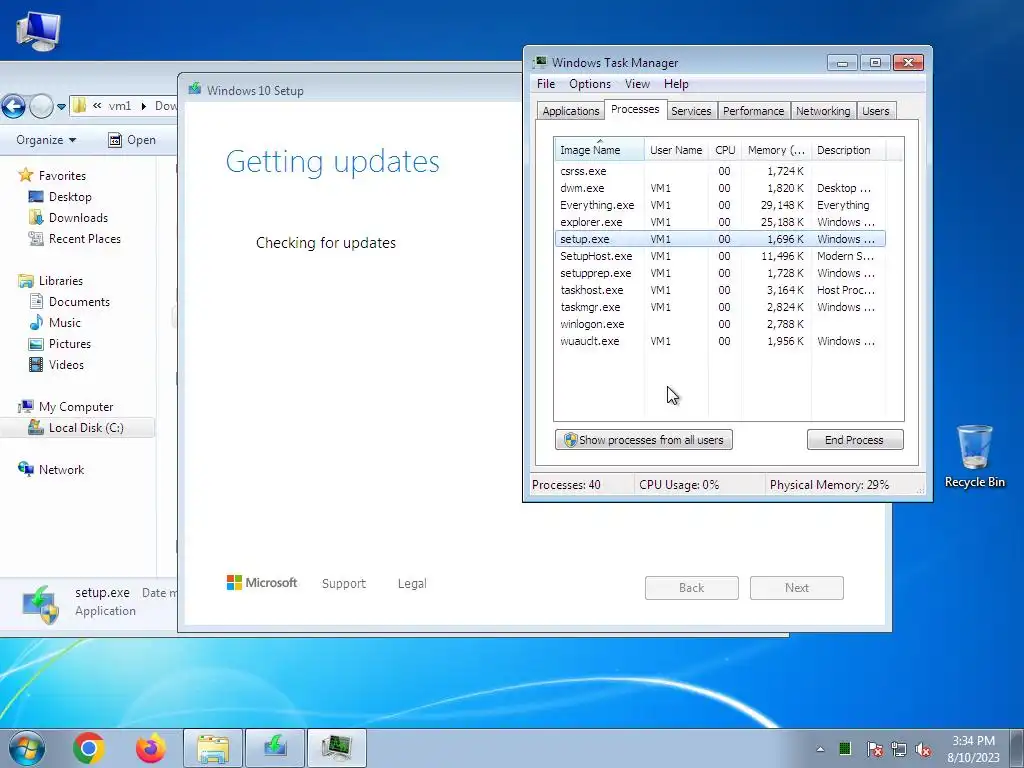Switch to the Performance tab
Screen dimensions: 1024x768
tap(753, 110)
